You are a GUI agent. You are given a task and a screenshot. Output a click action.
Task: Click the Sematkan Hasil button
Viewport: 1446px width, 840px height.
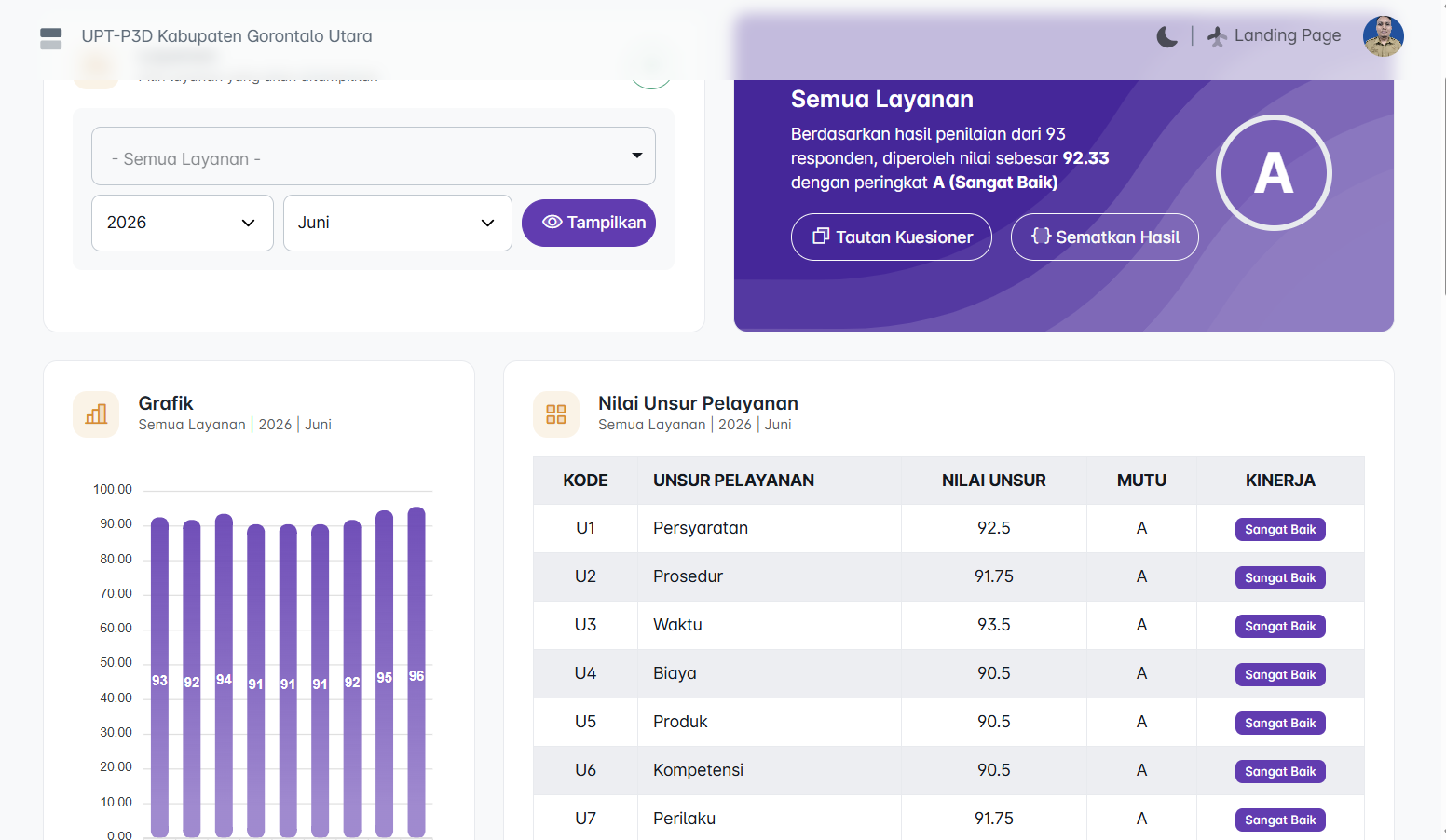1105,237
